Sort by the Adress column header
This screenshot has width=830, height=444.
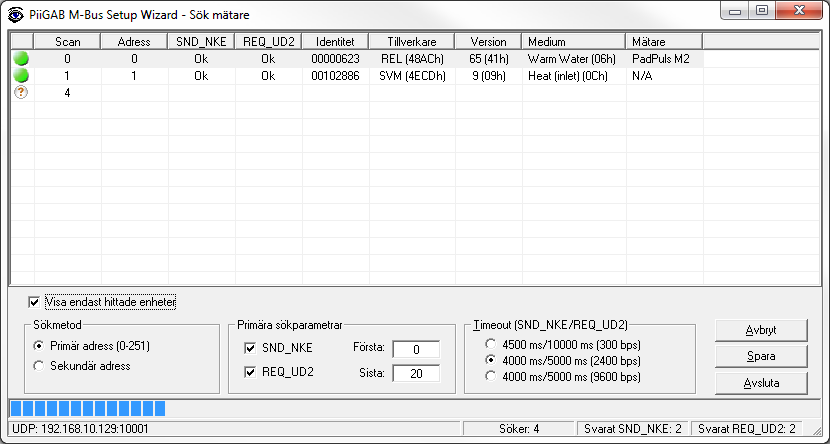tap(134, 41)
